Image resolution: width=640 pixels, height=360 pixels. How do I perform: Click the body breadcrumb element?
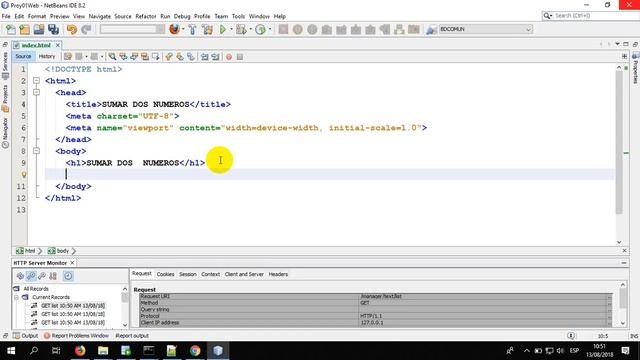coord(58,251)
